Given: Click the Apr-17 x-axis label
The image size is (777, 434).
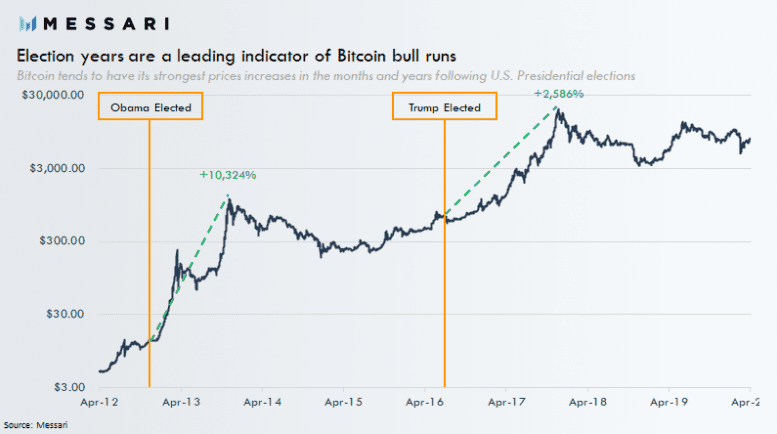Looking at the screenshot, I should pos(506,402).
